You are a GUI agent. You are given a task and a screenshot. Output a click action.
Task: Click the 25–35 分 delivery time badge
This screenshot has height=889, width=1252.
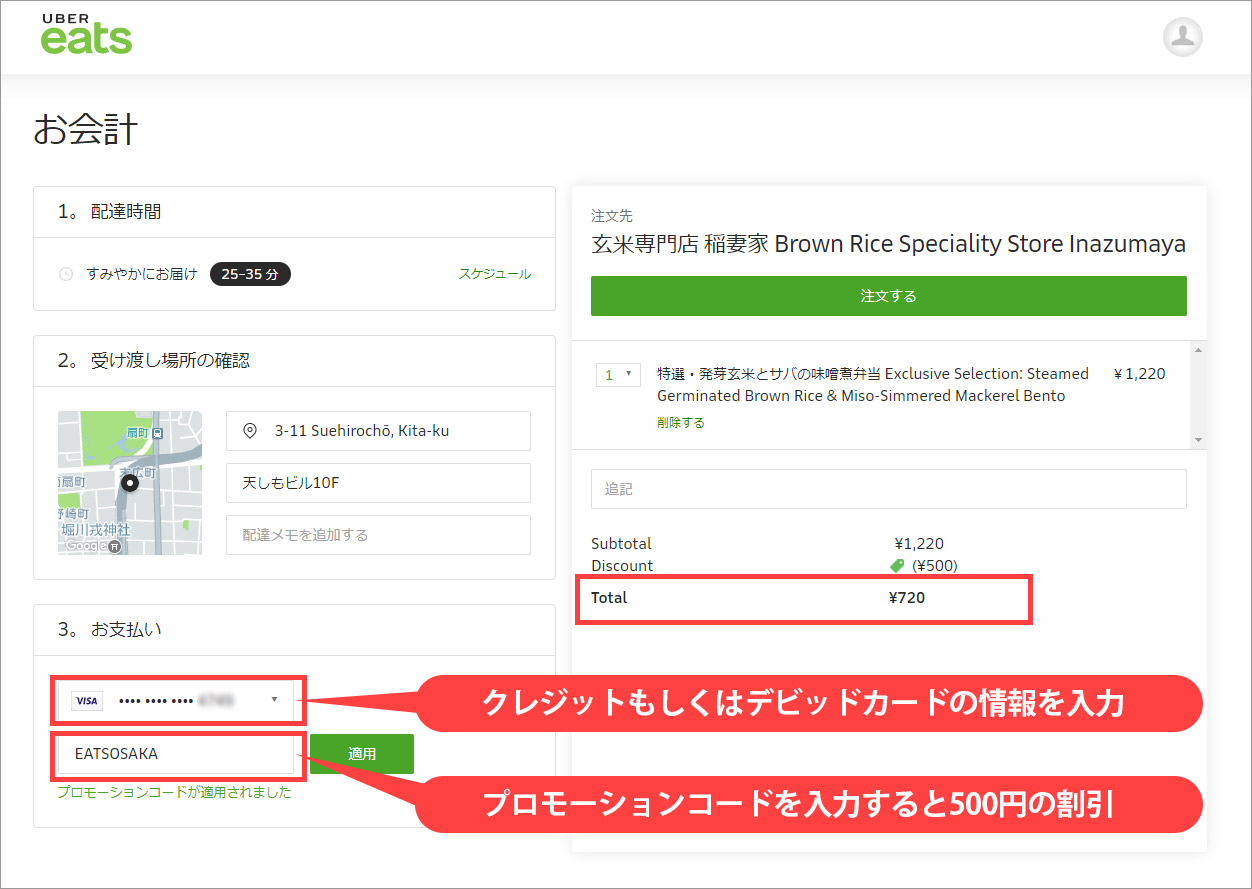pos(250,274)
